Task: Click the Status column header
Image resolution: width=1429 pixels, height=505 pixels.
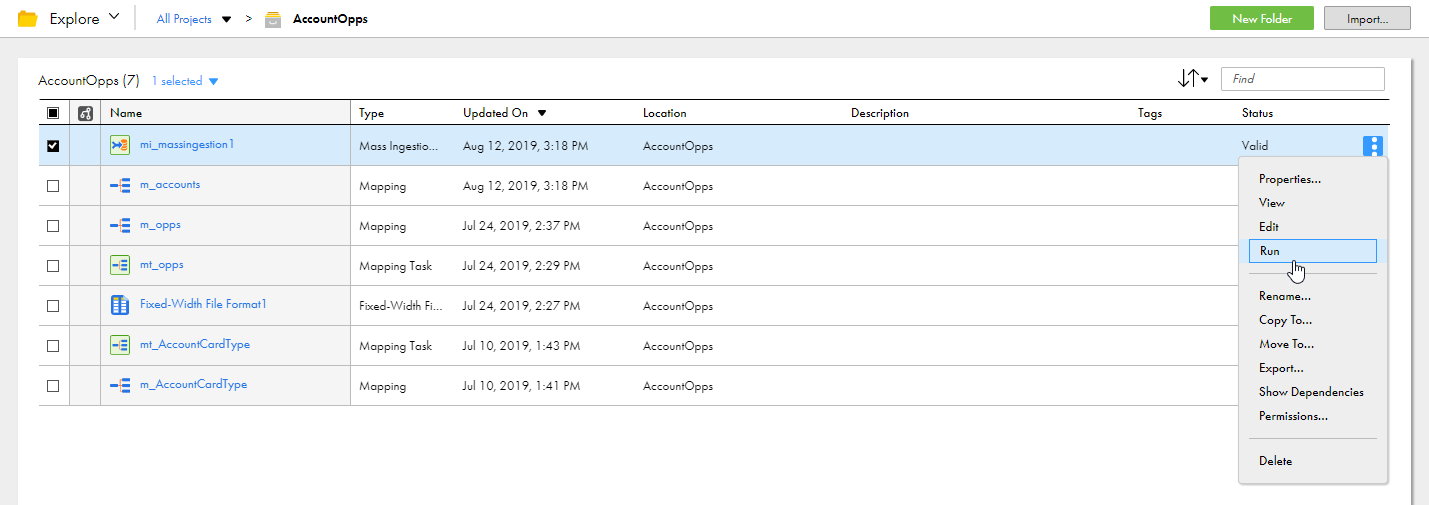Action: tap(1258, 113)
